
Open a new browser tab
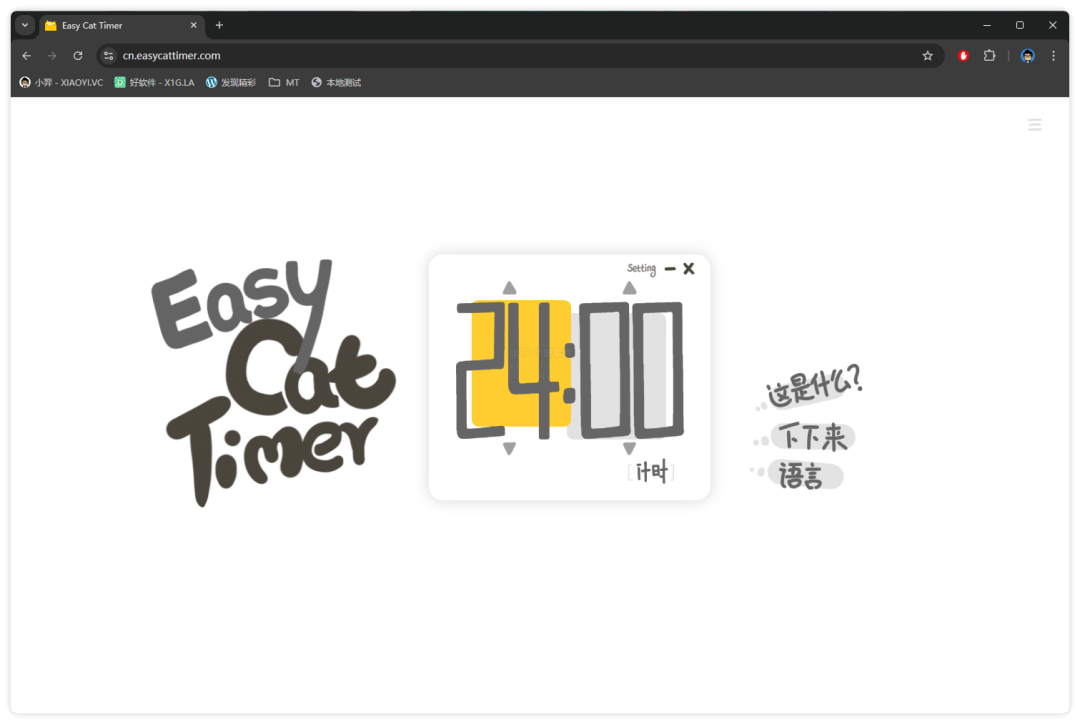click(219, 25)
